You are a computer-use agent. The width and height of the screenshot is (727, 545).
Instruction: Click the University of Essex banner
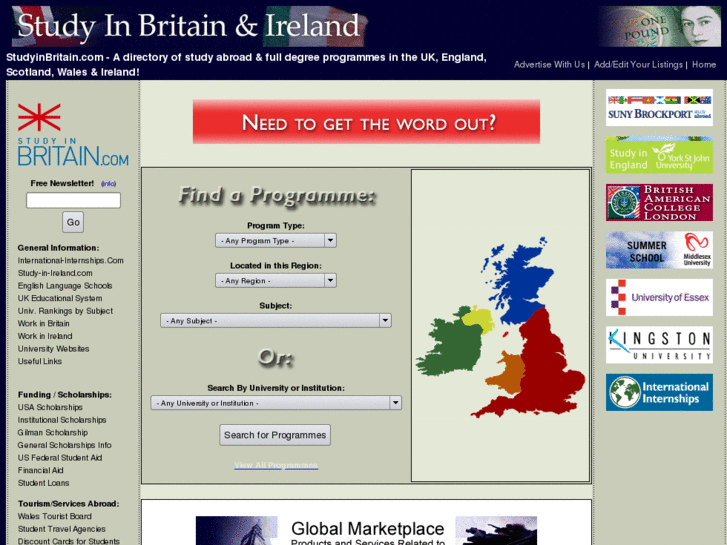pyautogui.click(x=659, y=297)
